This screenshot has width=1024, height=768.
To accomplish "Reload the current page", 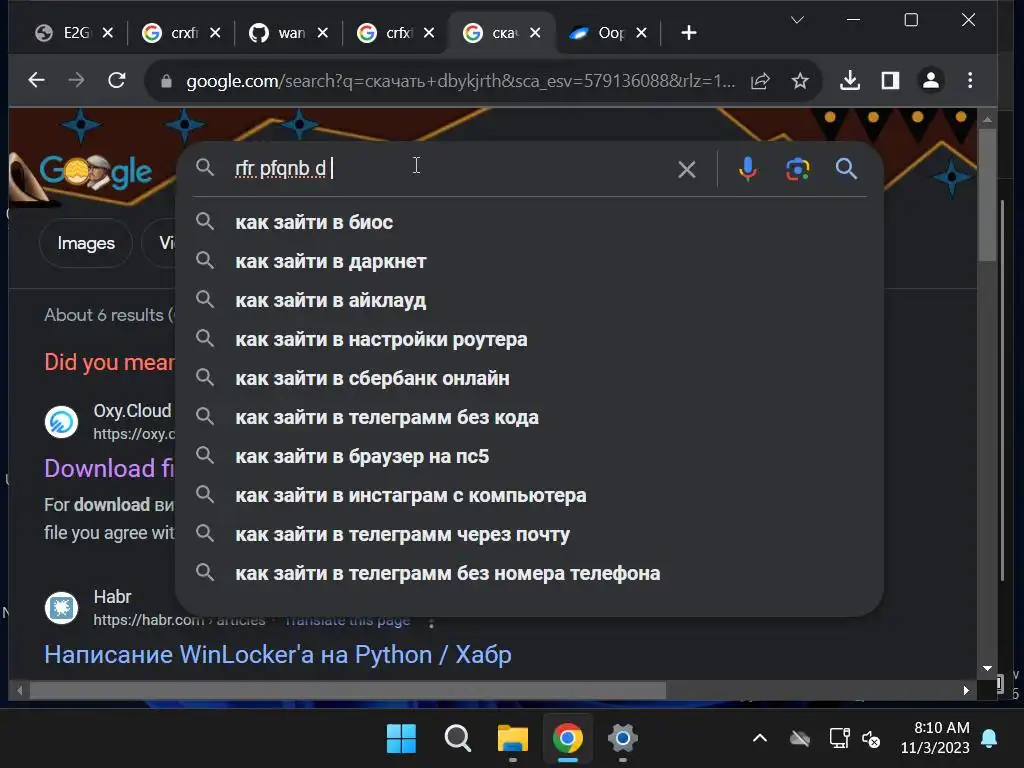I will pos(117,80).
